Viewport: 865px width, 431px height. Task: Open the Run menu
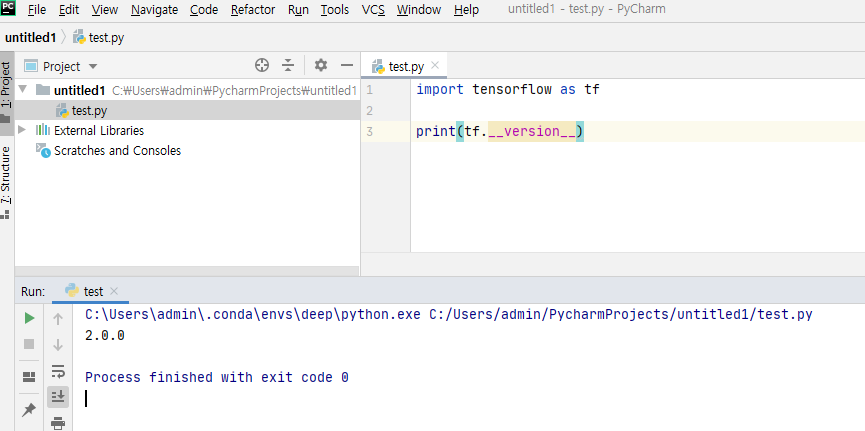[x=298, y=9]
